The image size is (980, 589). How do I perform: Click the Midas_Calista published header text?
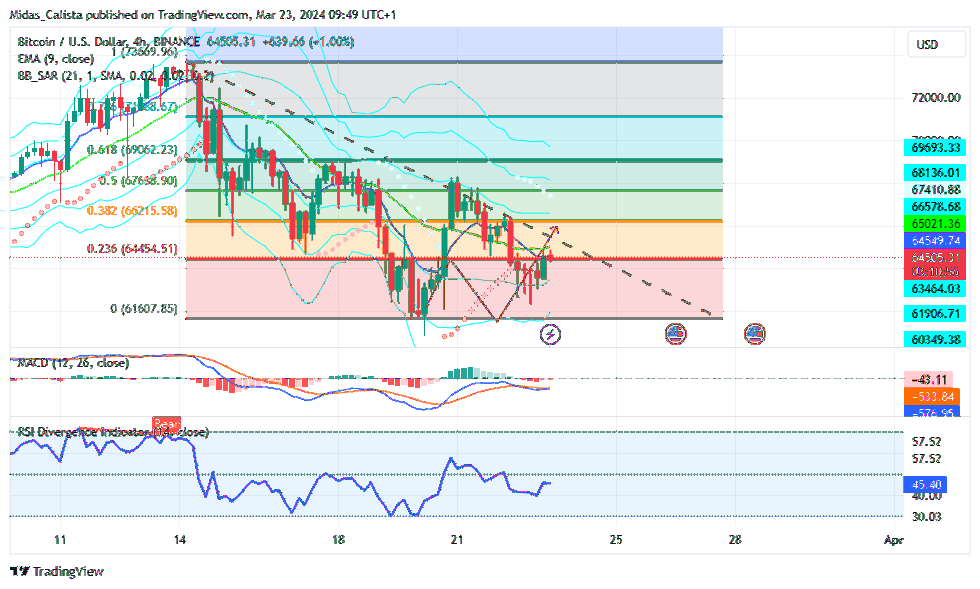coord(203,14)
